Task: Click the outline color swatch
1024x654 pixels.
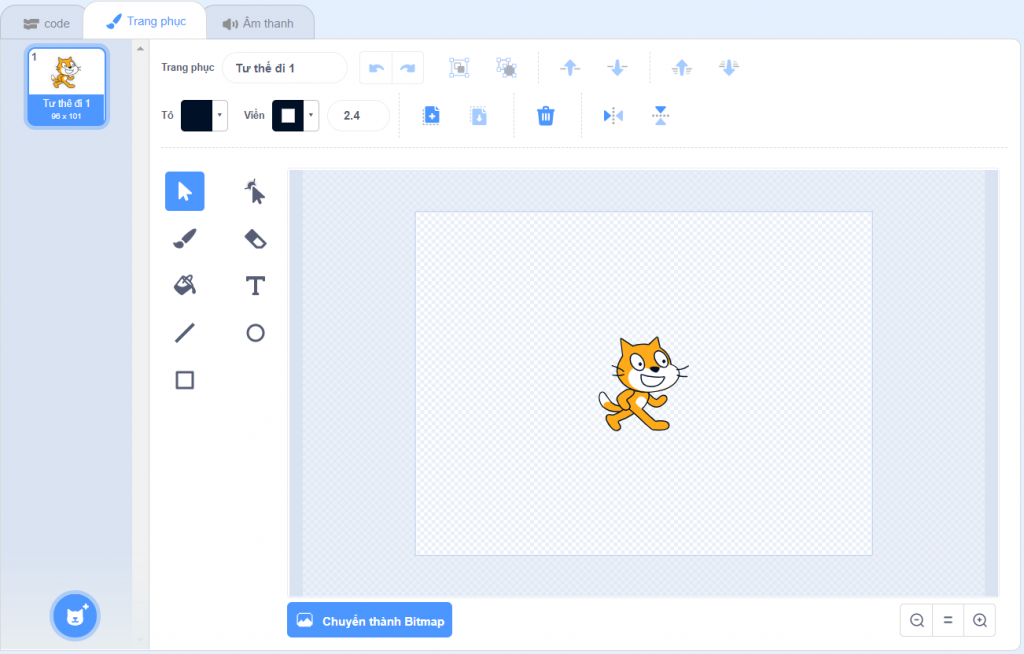Action: pyautogui.click(x=288, y=116)
